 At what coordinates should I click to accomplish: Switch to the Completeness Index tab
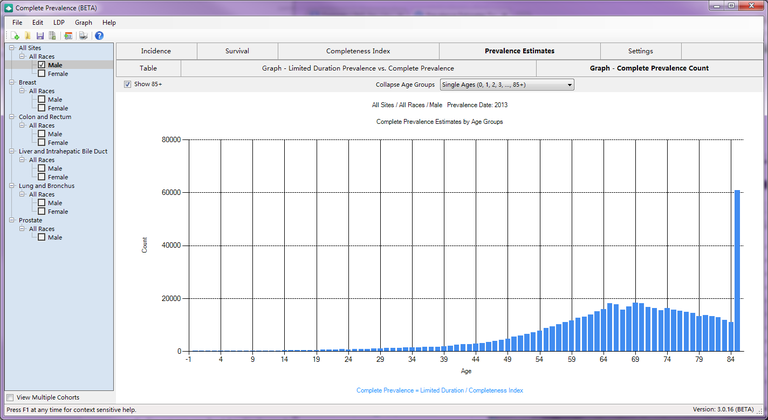[x=358, y=50]
